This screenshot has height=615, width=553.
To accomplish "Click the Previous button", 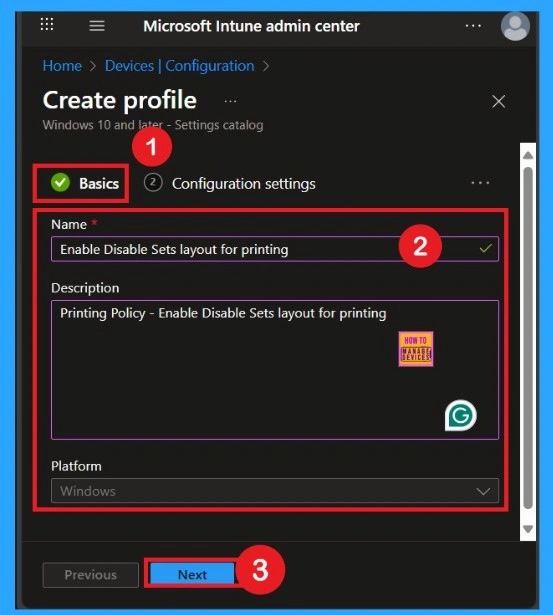I will tap(91, 575).
